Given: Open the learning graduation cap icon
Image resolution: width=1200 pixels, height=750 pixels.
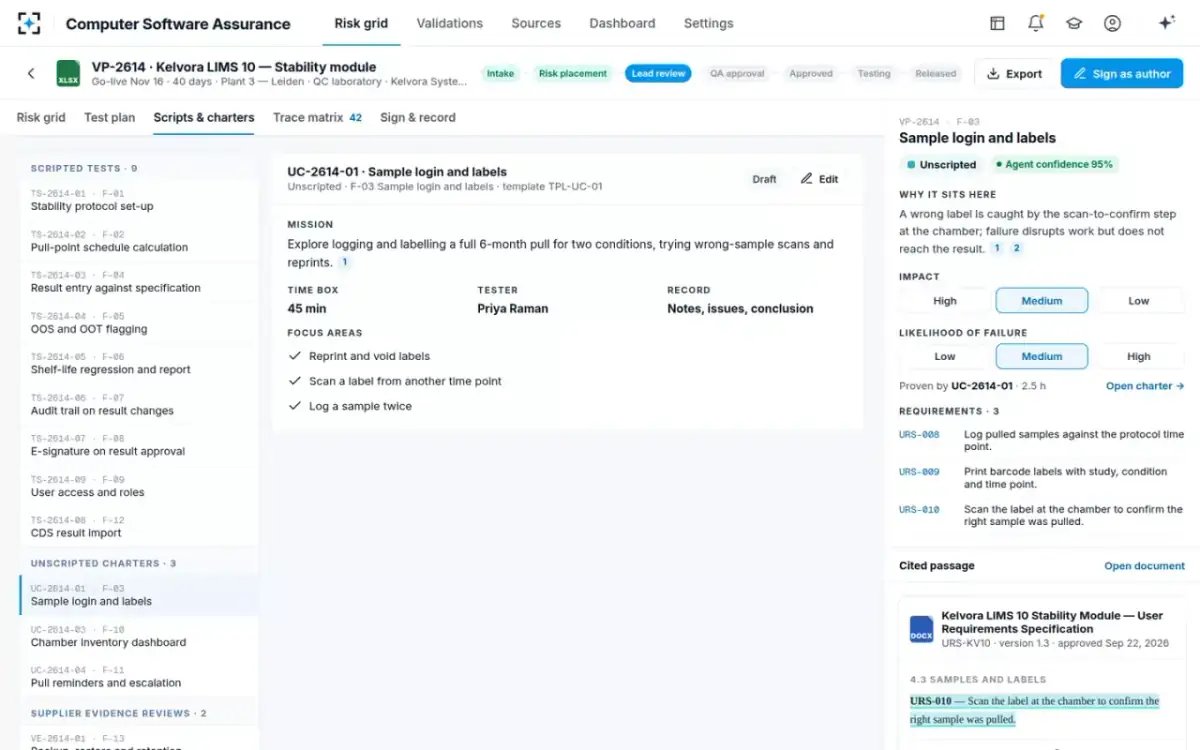Looking at the screenshot, I should [x=1074, y=23].
